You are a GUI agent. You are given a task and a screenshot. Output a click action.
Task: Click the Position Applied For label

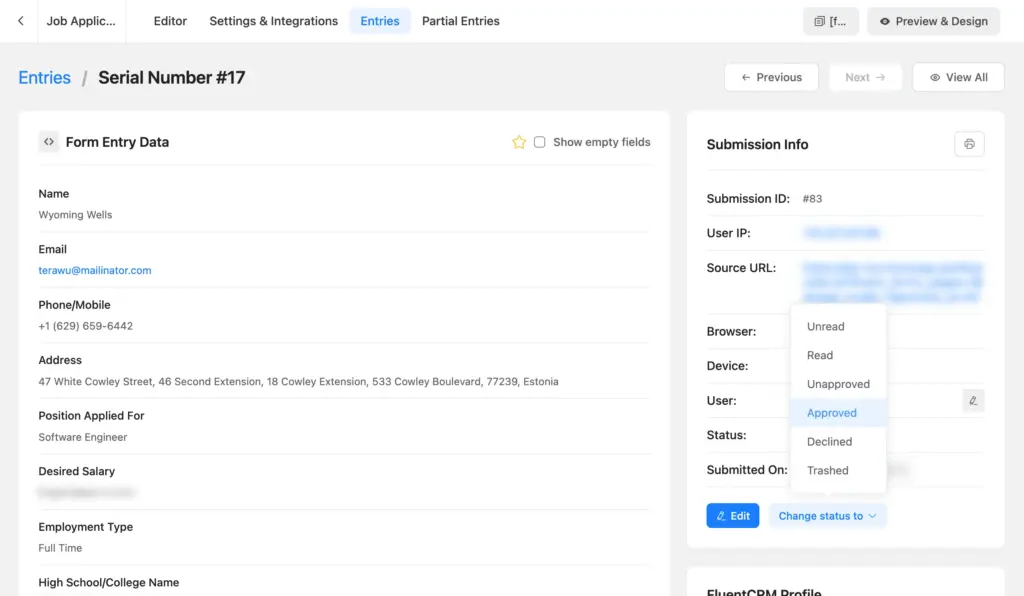[91, 416]
